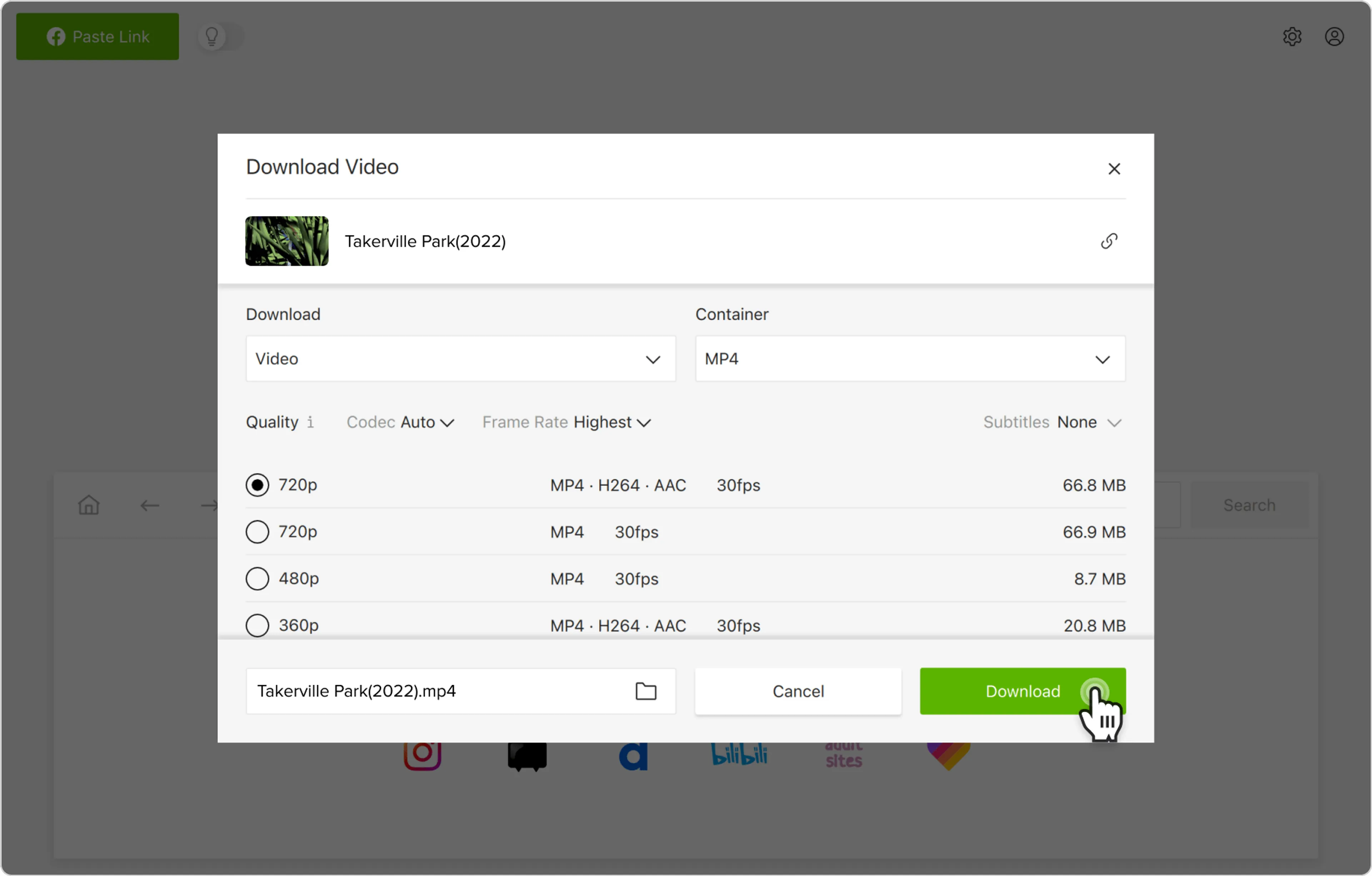The width and height of the screenshot is (1372, 876).
Task: Expand the Container dropdown showing MP4
Action: click(x=910, y=359)
